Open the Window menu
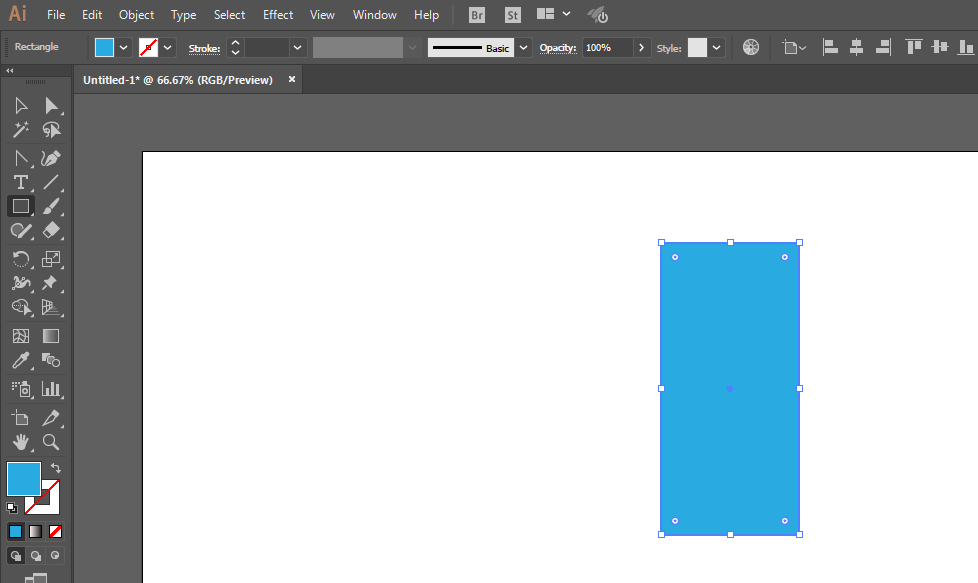 tap(374, 15)
